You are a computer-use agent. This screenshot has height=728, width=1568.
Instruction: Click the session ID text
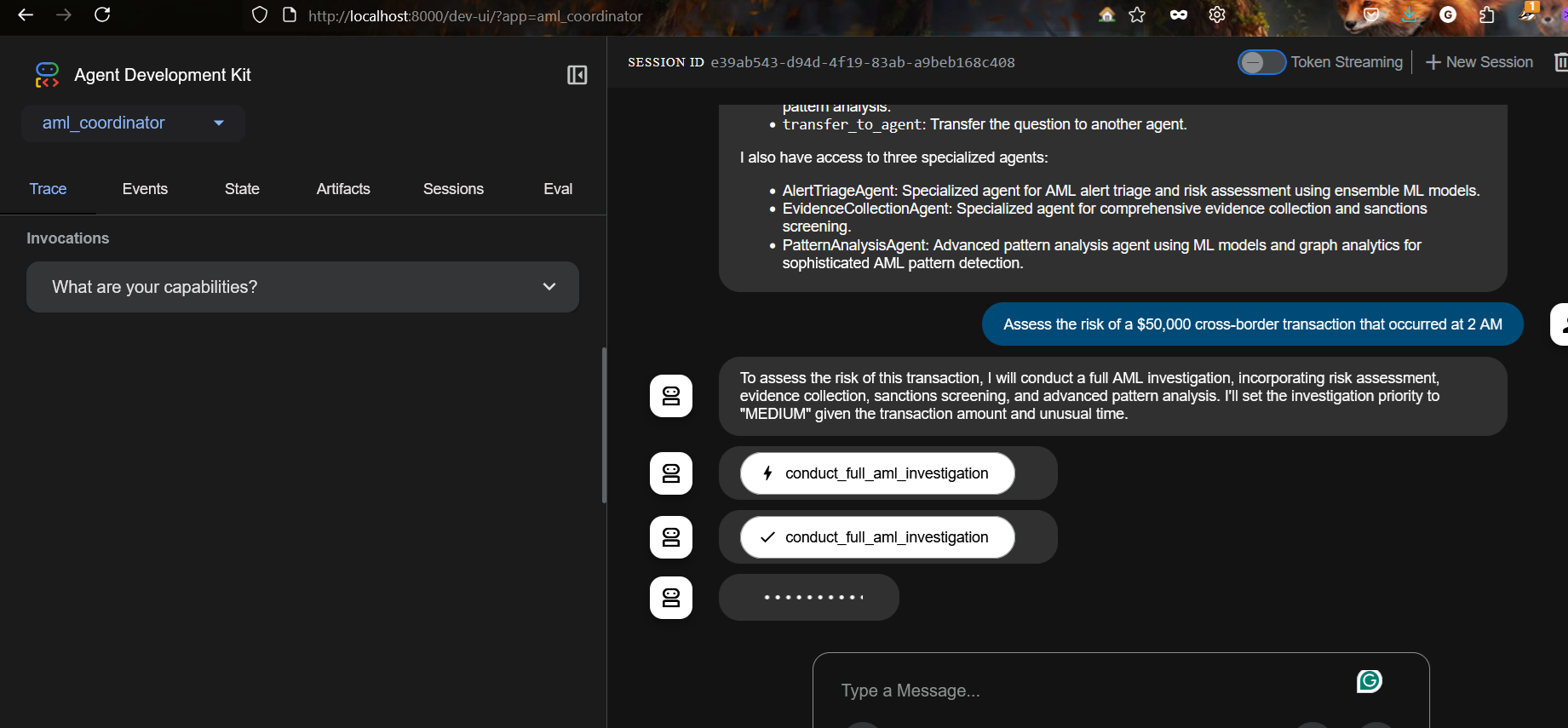(x=863, y=62)
